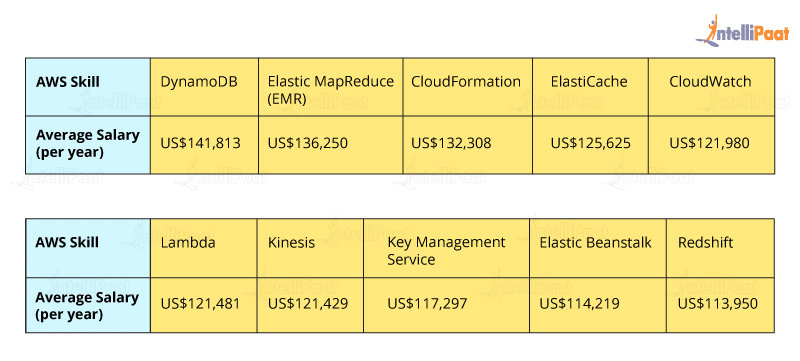Click the Intellipaat logo in the corner
Image resolution: width=800 pixels, height=361 pixels.
tap(742, 31)
